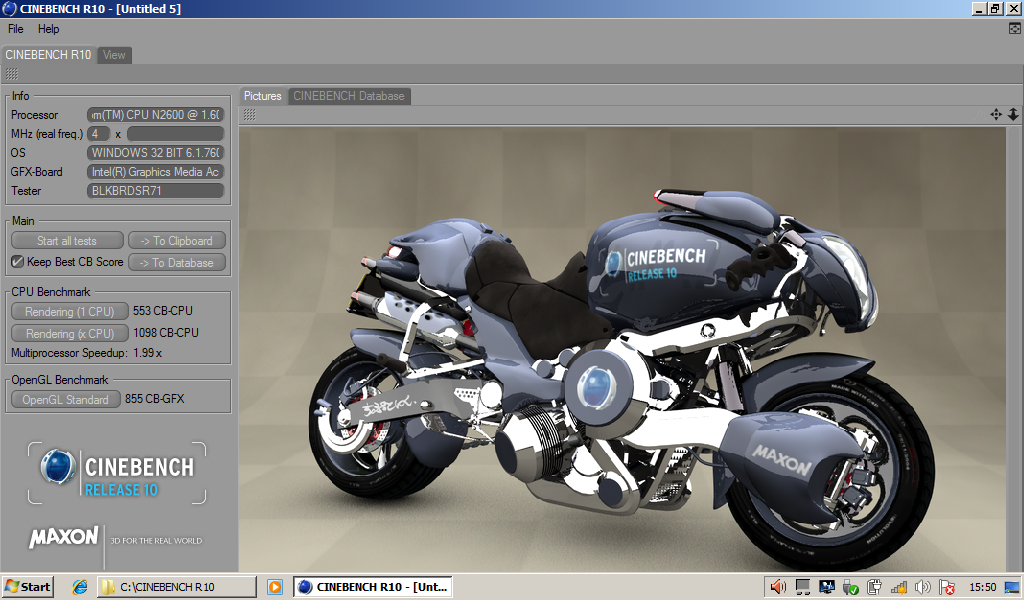The height and width of the screenshot is (600, 1024).
Task: Click CINEBENCH R10 taskbar window button
Action: tap(372, 586)
